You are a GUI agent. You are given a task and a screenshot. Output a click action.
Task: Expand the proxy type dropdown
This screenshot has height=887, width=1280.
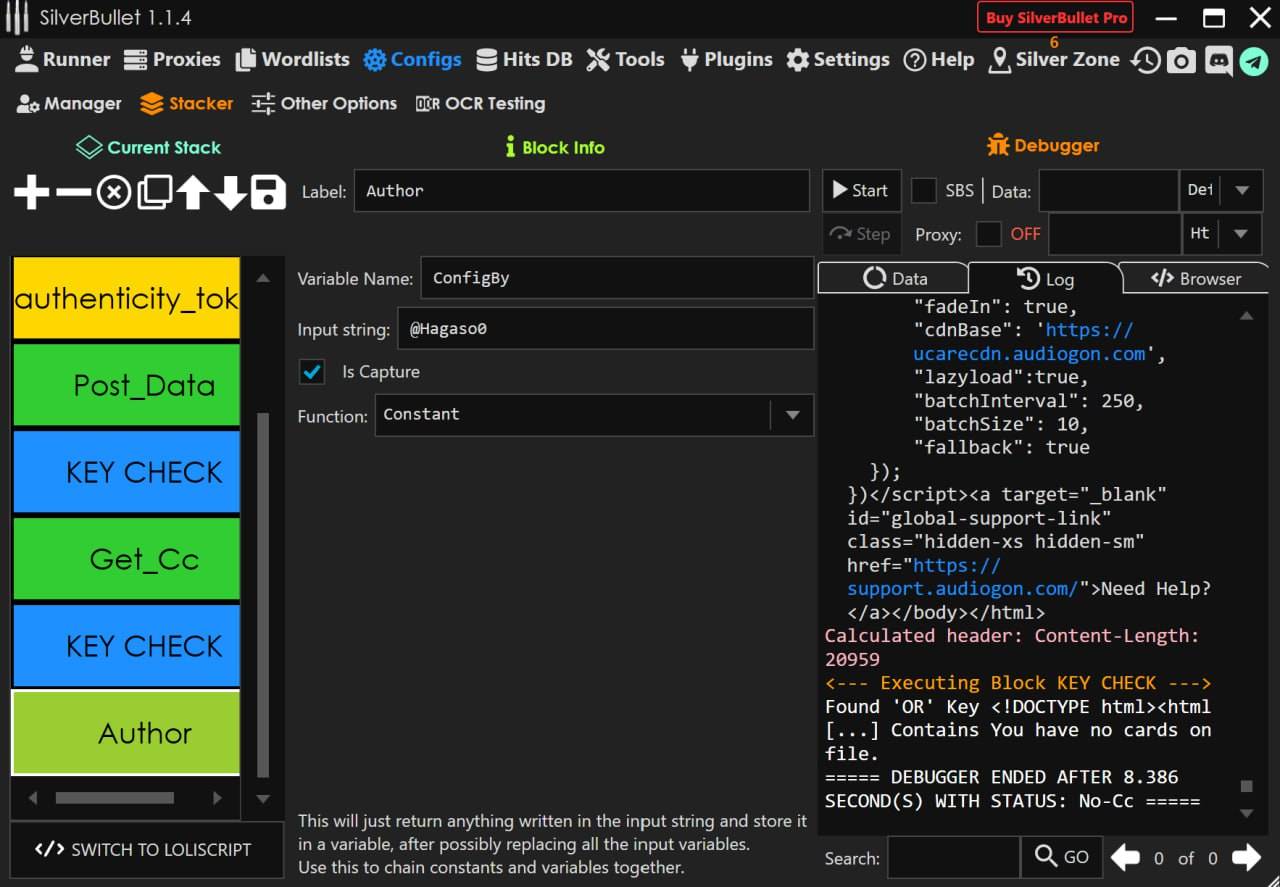click(x=1241, y=234)
